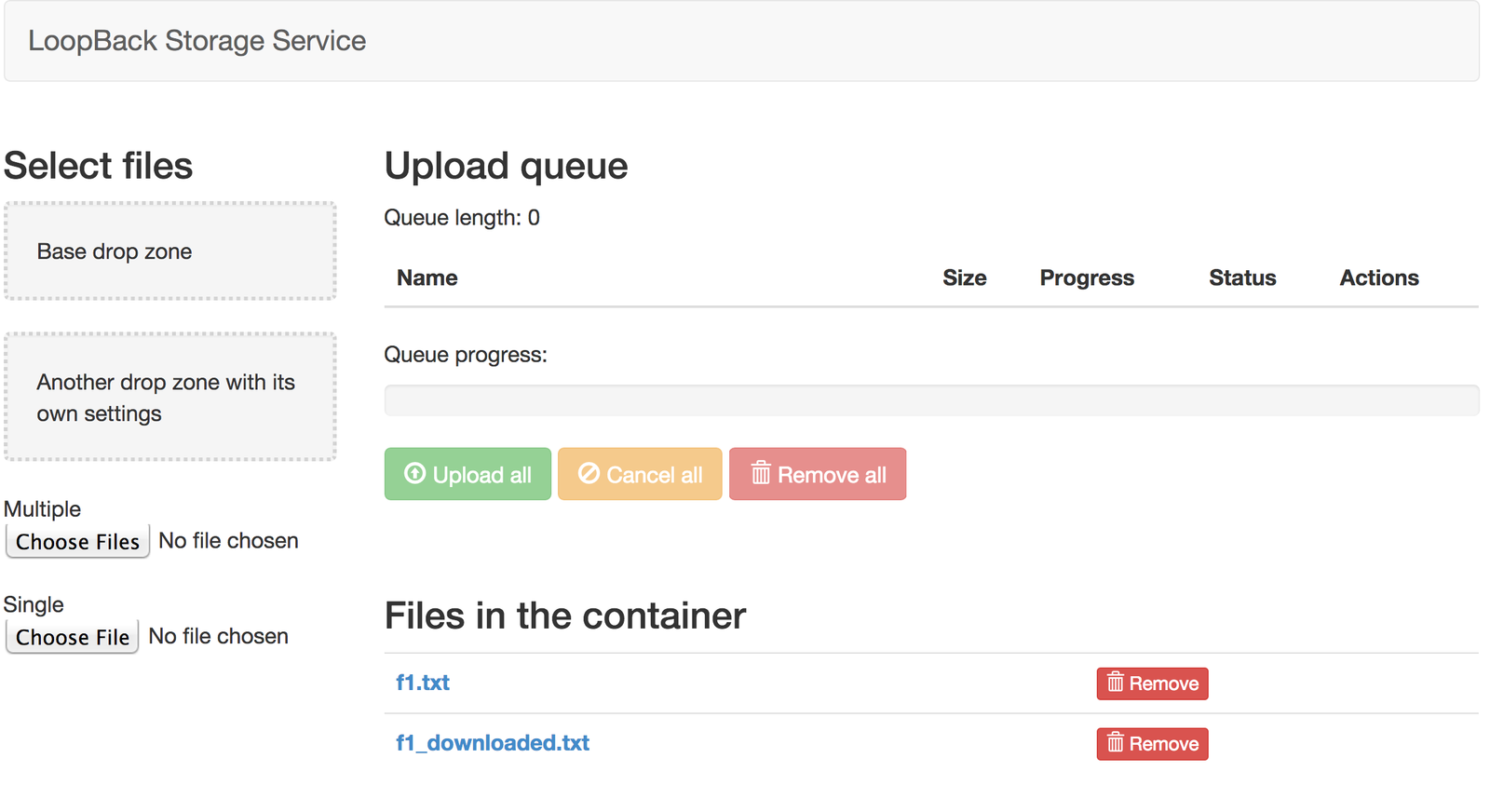
Task: Open the f1_downloaded.txt file link
Action: [493, 743]
